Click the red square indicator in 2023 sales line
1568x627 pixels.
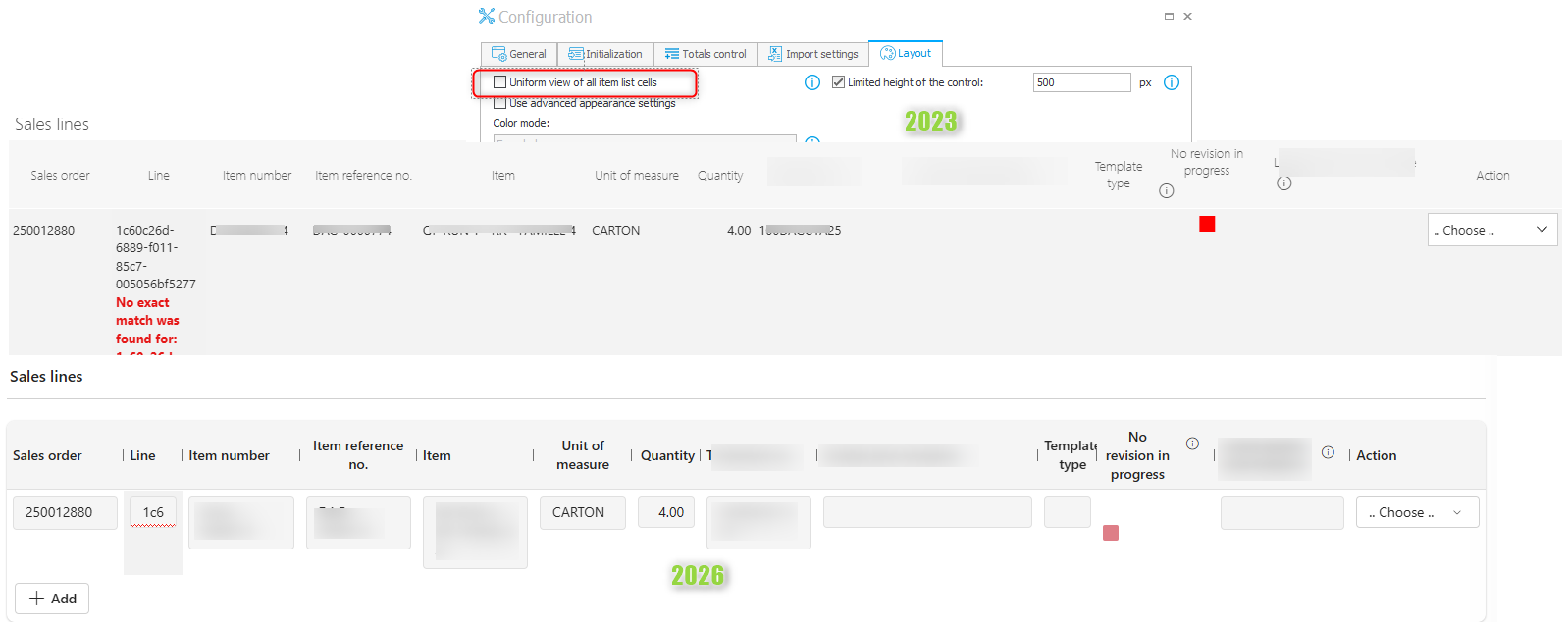pos(1207,224)
